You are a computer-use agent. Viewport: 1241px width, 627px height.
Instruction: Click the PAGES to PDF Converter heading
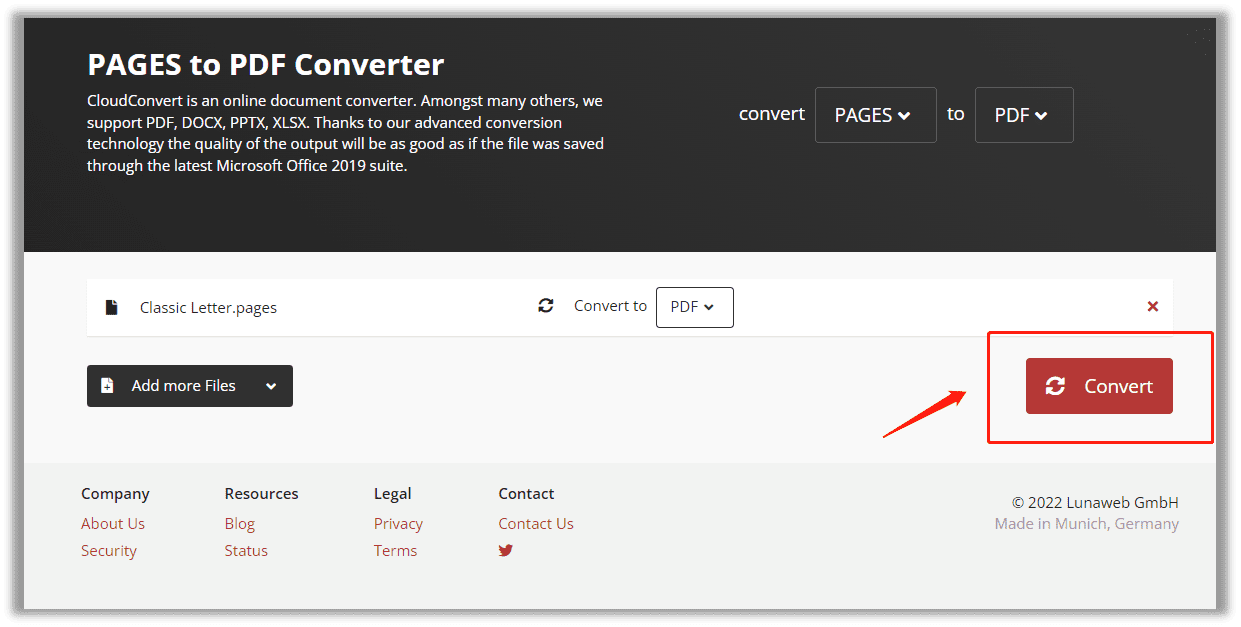point(266,65)
